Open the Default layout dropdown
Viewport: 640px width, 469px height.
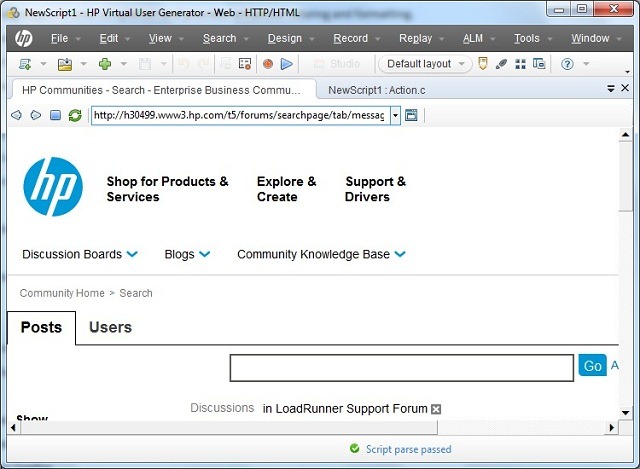click(425, 64)
